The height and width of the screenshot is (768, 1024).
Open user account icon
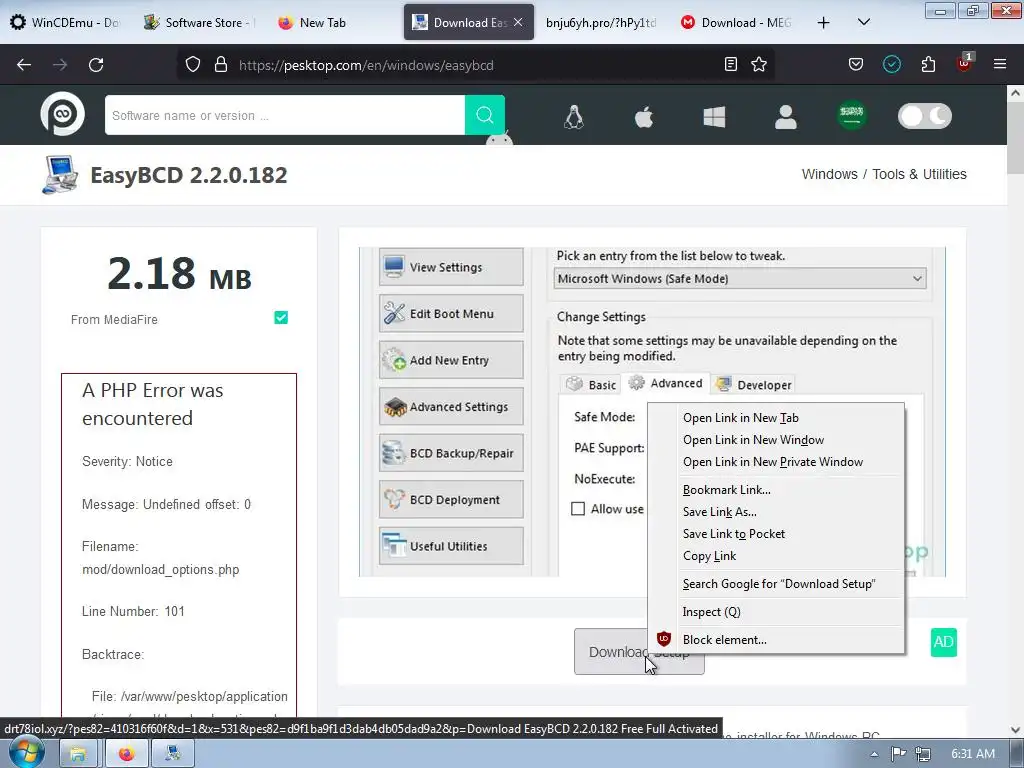pyautogui.click(x=786, y=117)
